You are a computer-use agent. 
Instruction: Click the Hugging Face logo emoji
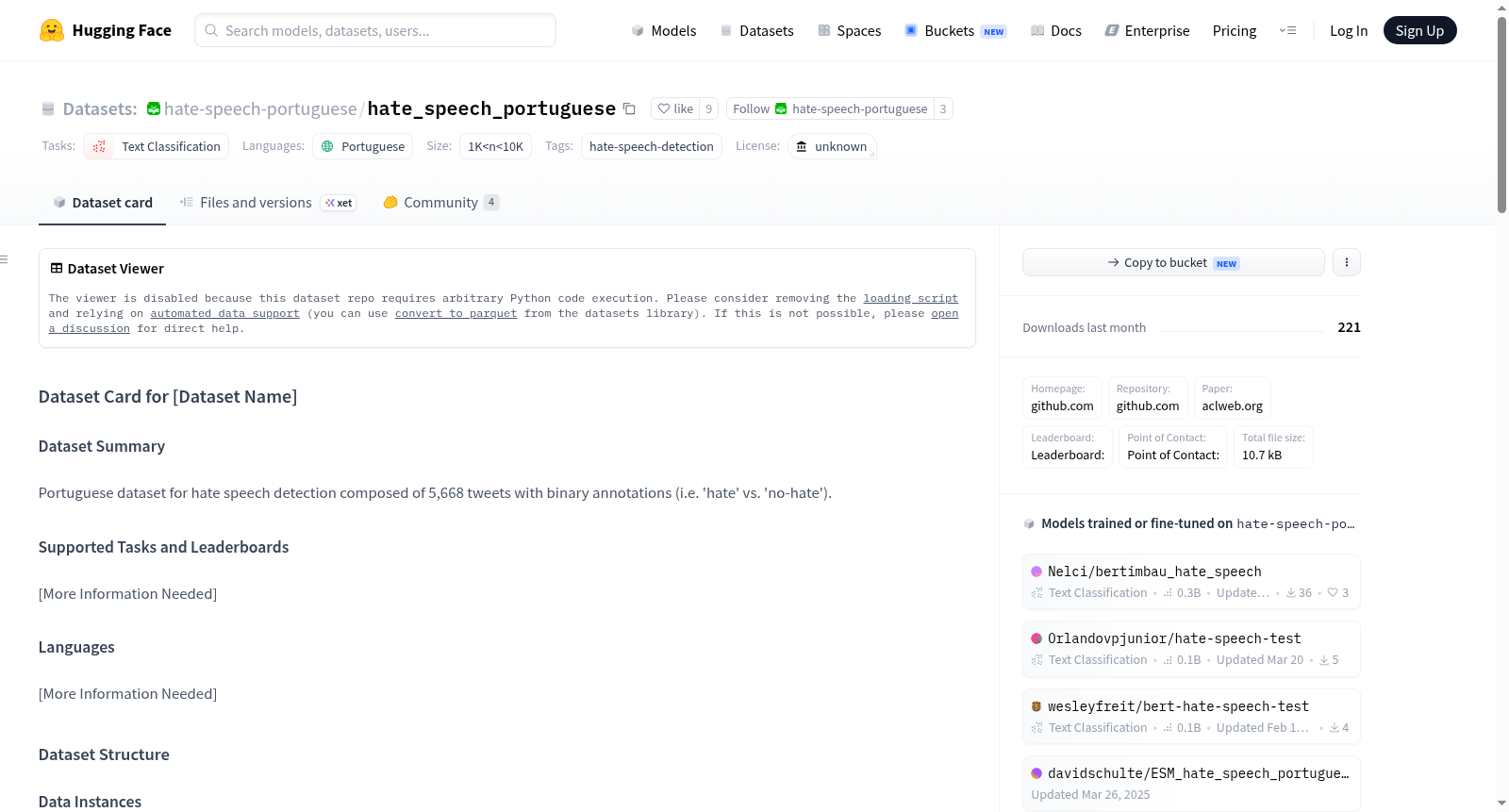tap(52, 30)
